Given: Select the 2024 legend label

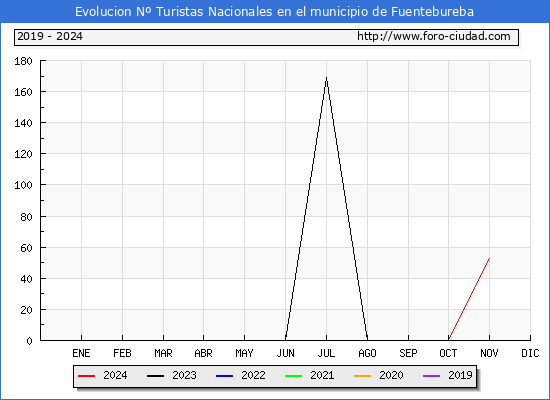Looking at the screenshot, I should click(x=115, y=375).
